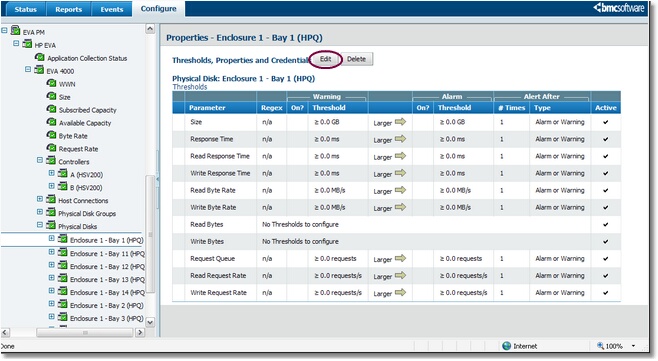The width and height of the screenshot is (658, 361).
Task: Toggle Active checkmark for Request Queue
Action: (606, 259)
